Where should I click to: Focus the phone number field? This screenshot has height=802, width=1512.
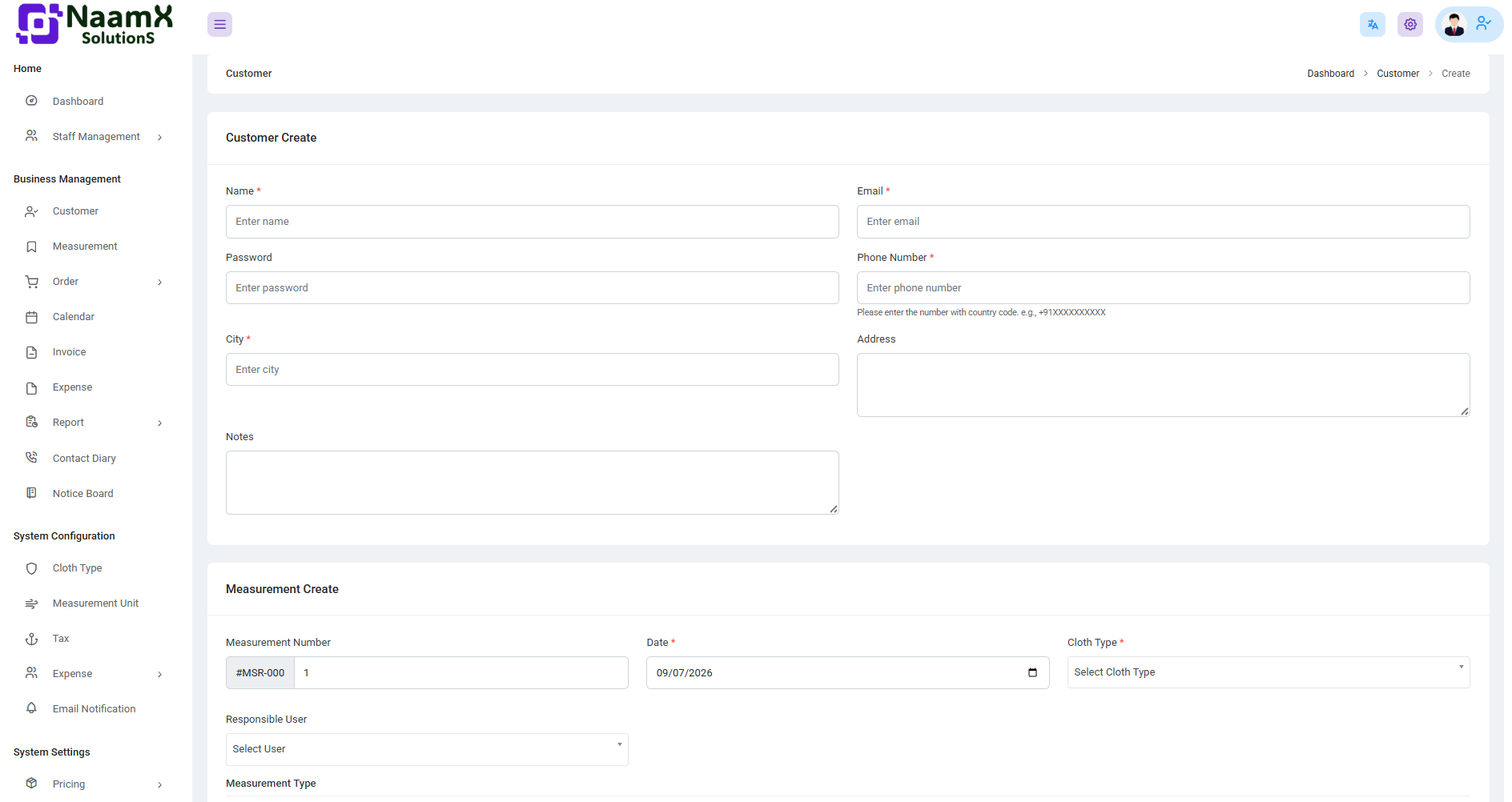1163,288
